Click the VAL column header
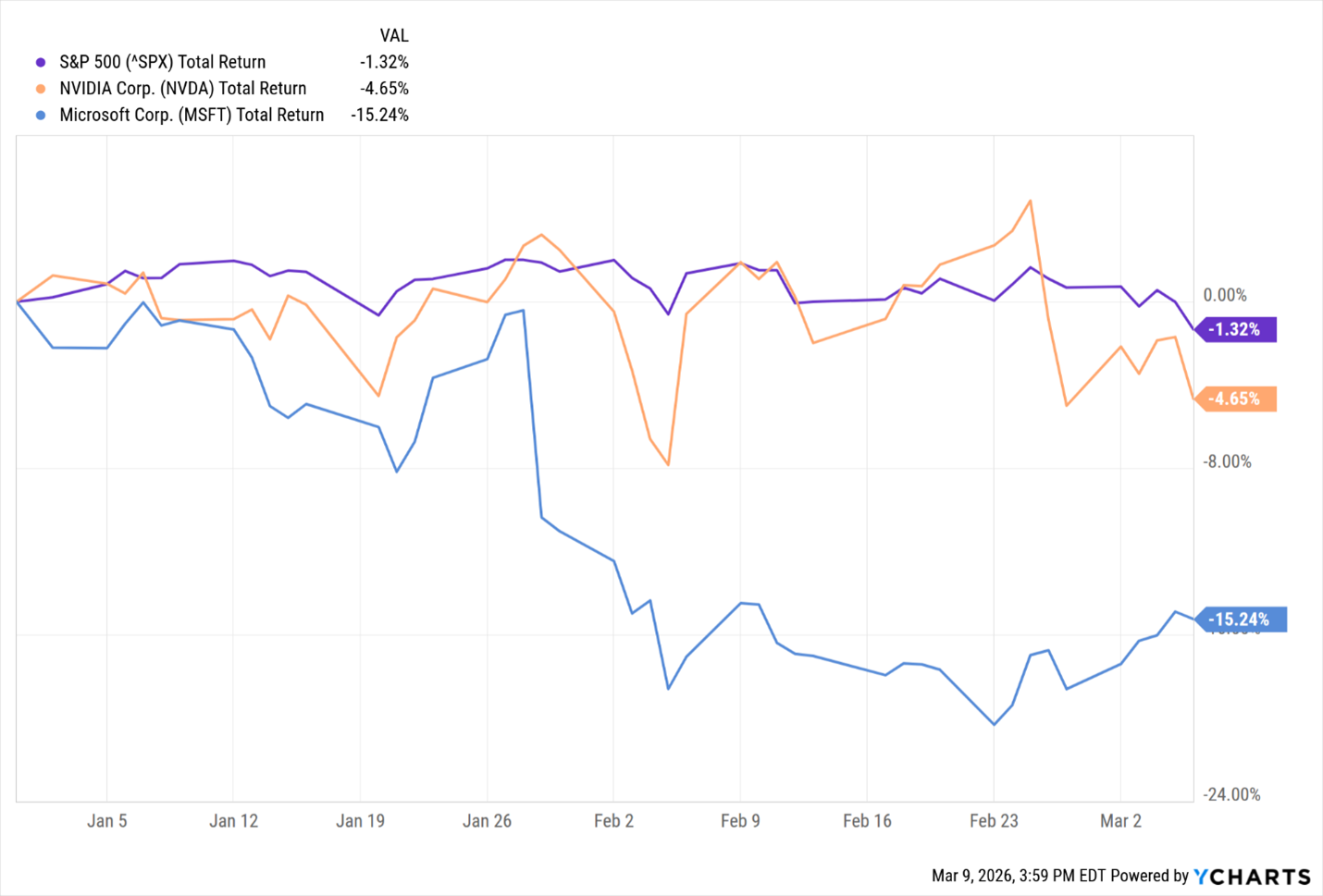1323x896 pixels. point(393,36)
